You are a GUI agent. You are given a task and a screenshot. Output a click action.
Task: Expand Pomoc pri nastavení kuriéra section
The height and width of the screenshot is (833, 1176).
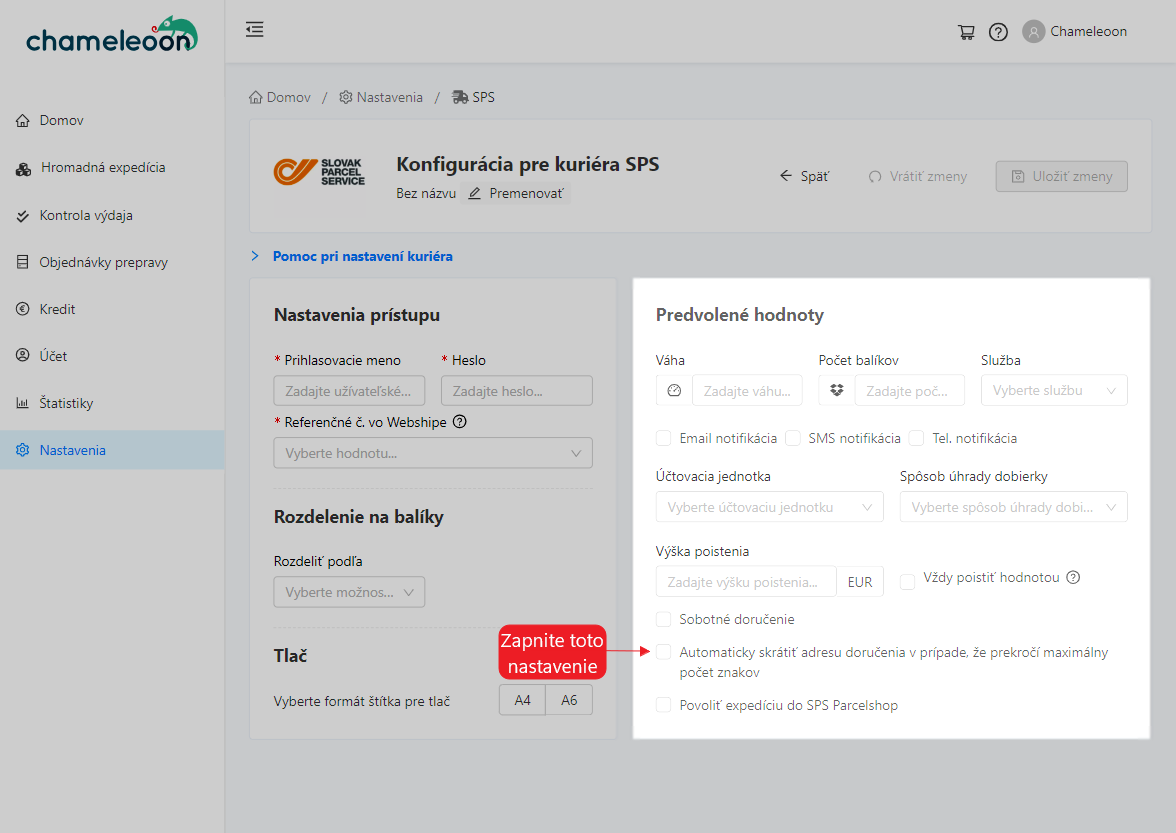362,256
